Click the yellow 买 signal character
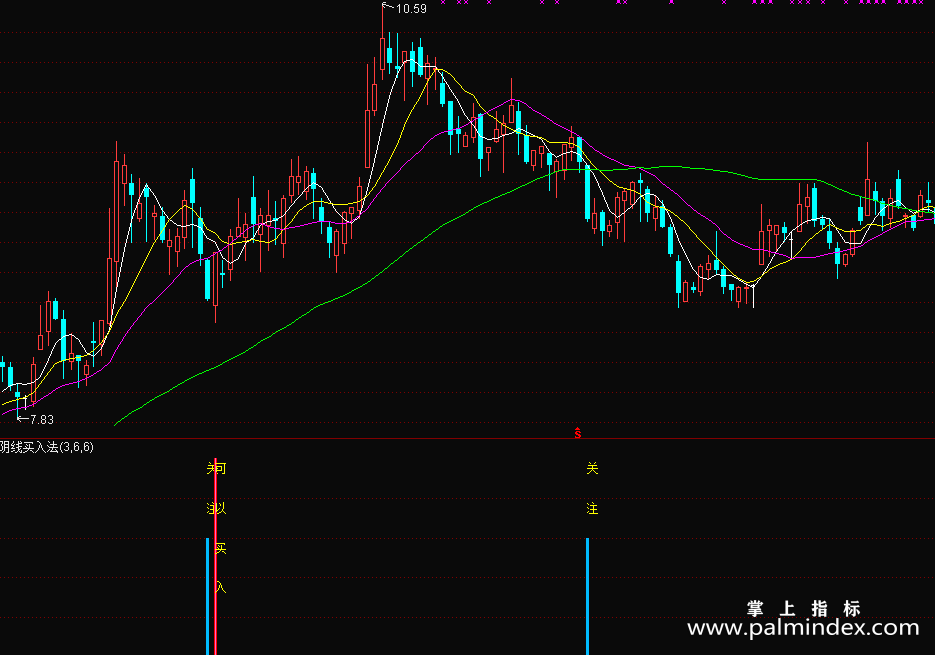This screenshot has width=935, height=655. (221, 548)
